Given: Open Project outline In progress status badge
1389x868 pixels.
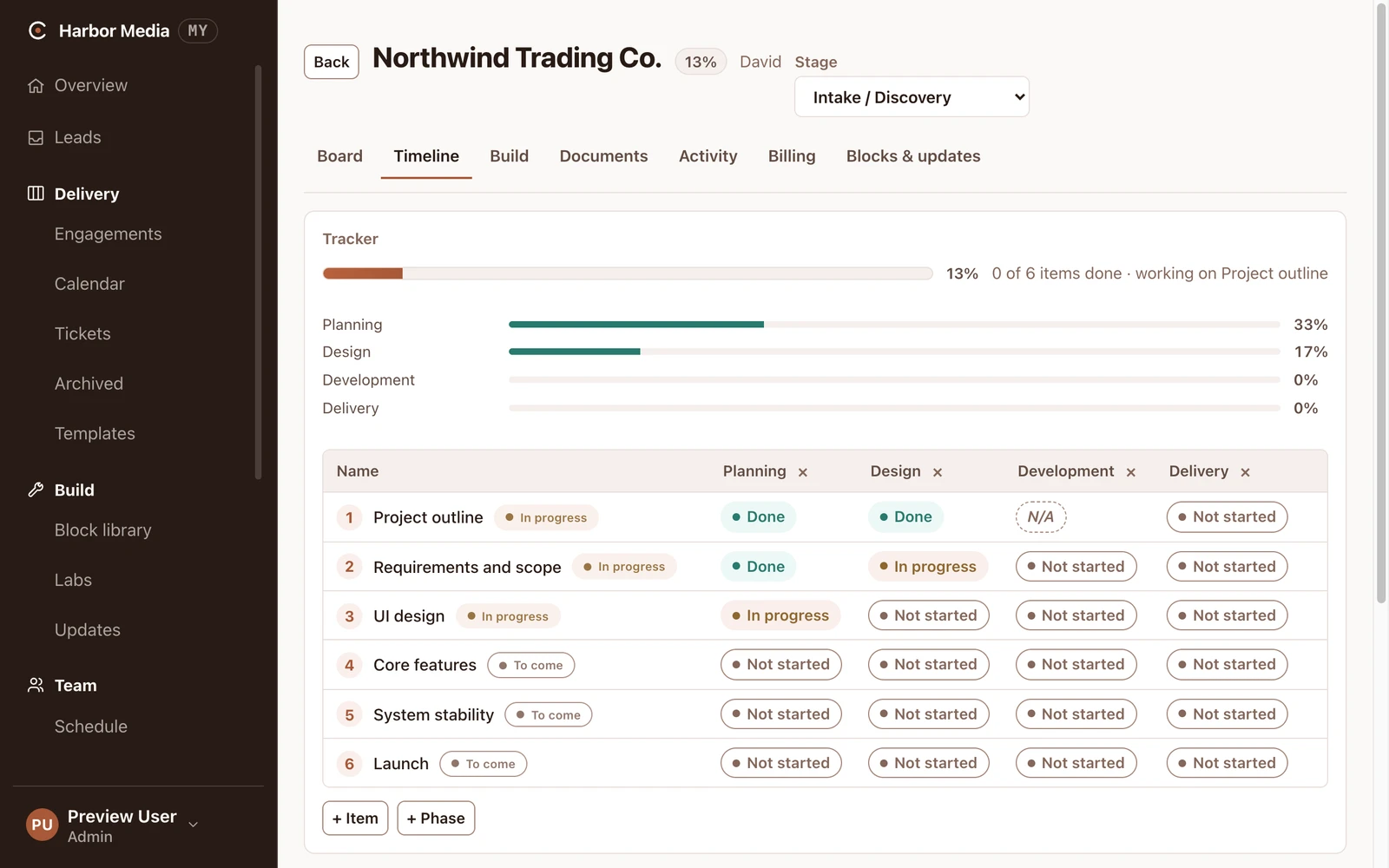Looking at the screenshot, I should [x=546, y=517].
